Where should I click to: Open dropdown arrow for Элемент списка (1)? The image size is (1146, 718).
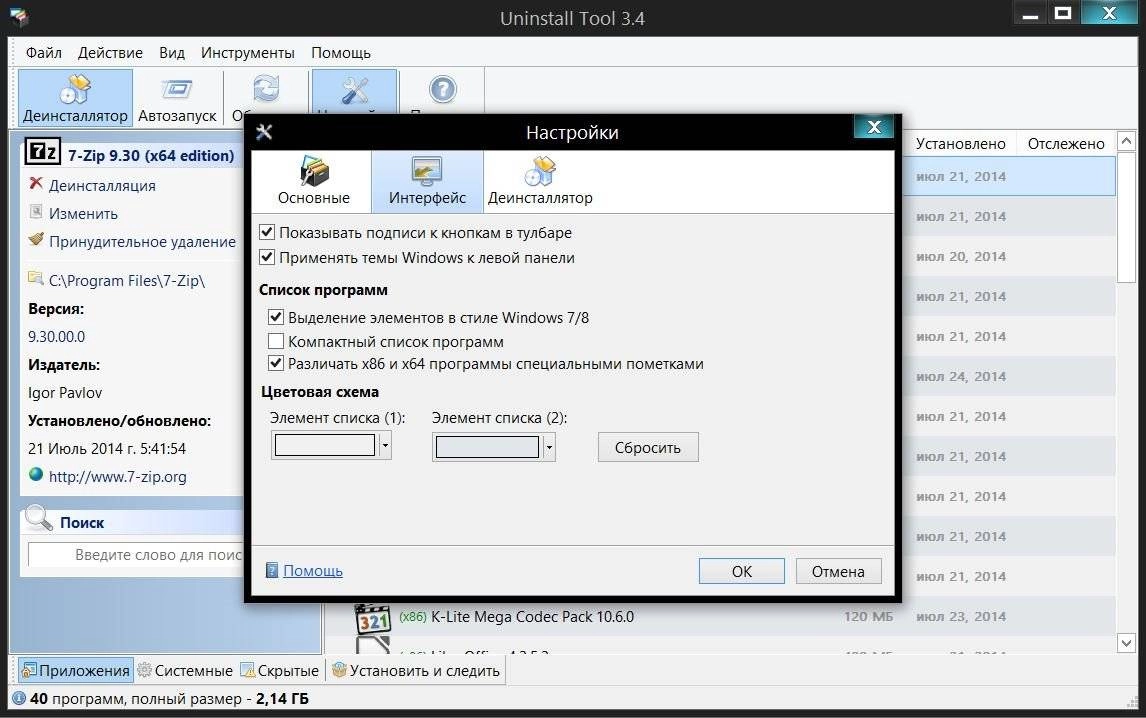(385, 445)
